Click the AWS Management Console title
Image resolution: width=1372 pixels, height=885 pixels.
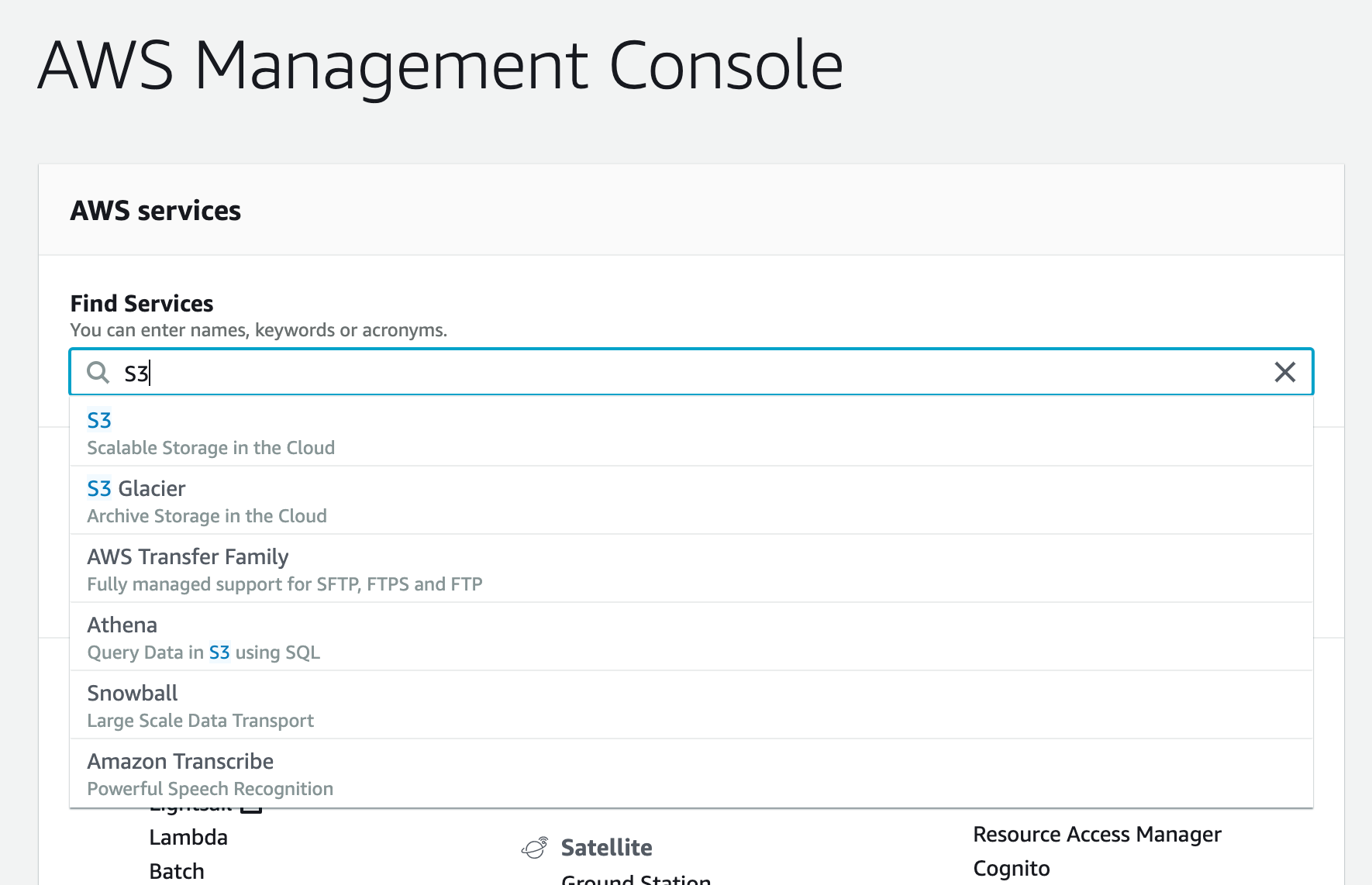click(440, 67)
